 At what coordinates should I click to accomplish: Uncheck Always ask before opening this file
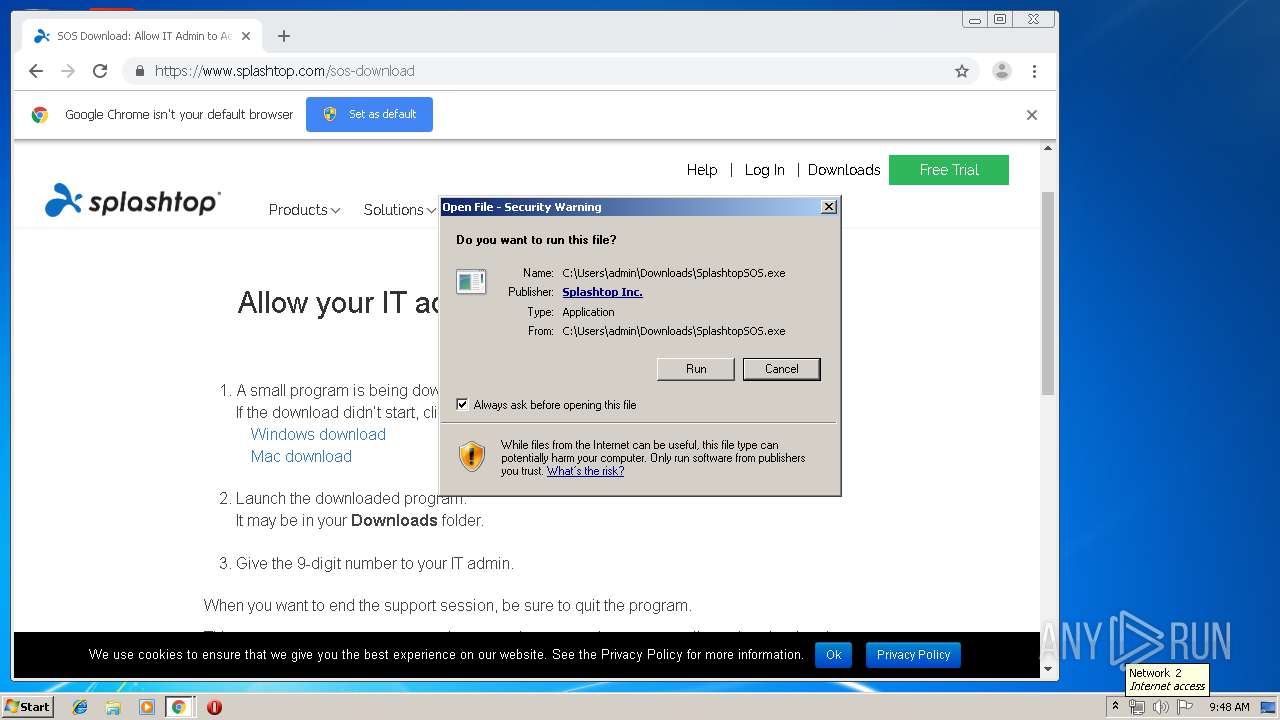[462, 405]
